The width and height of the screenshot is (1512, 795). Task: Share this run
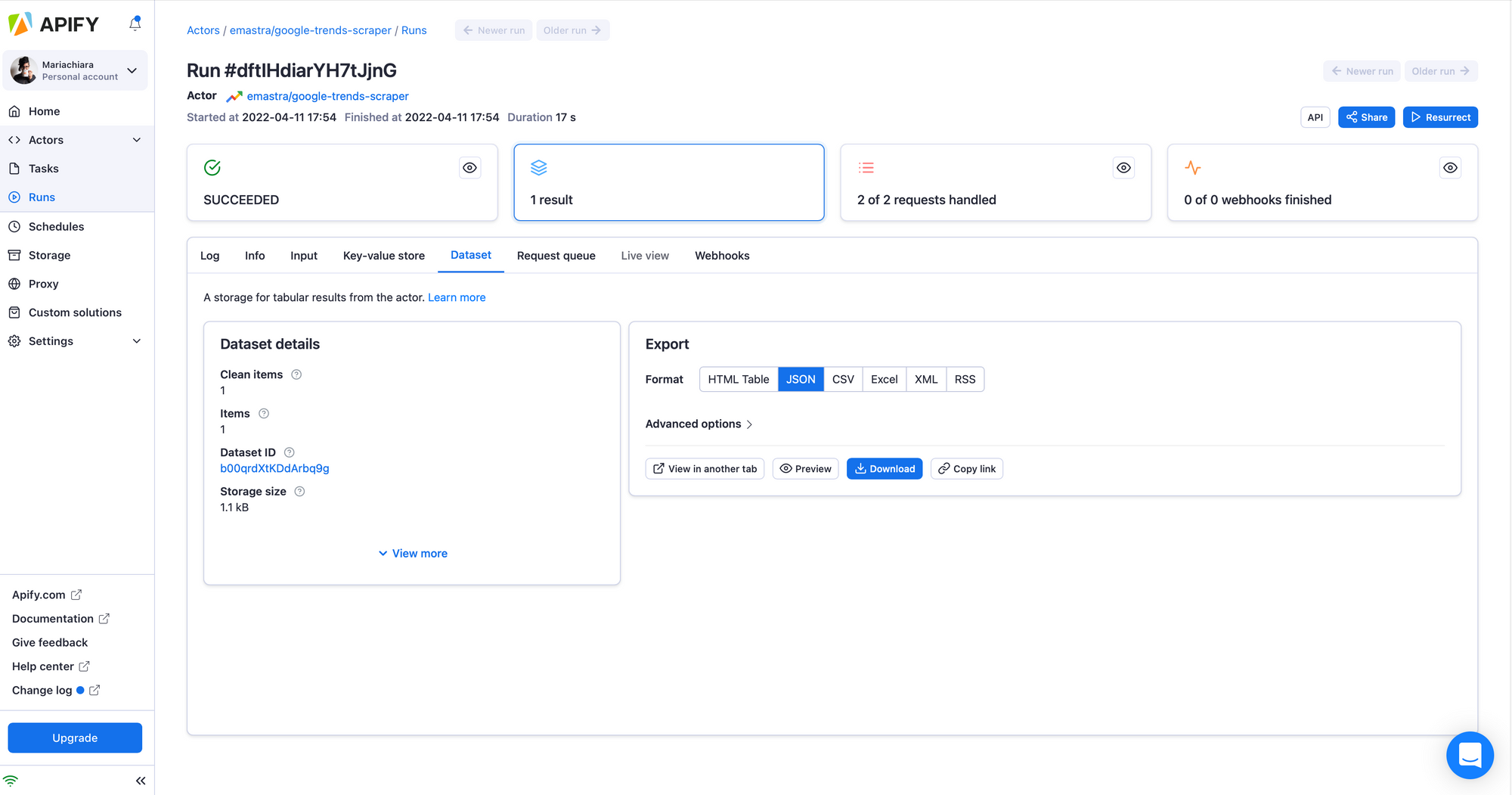tap(1367, 117)
